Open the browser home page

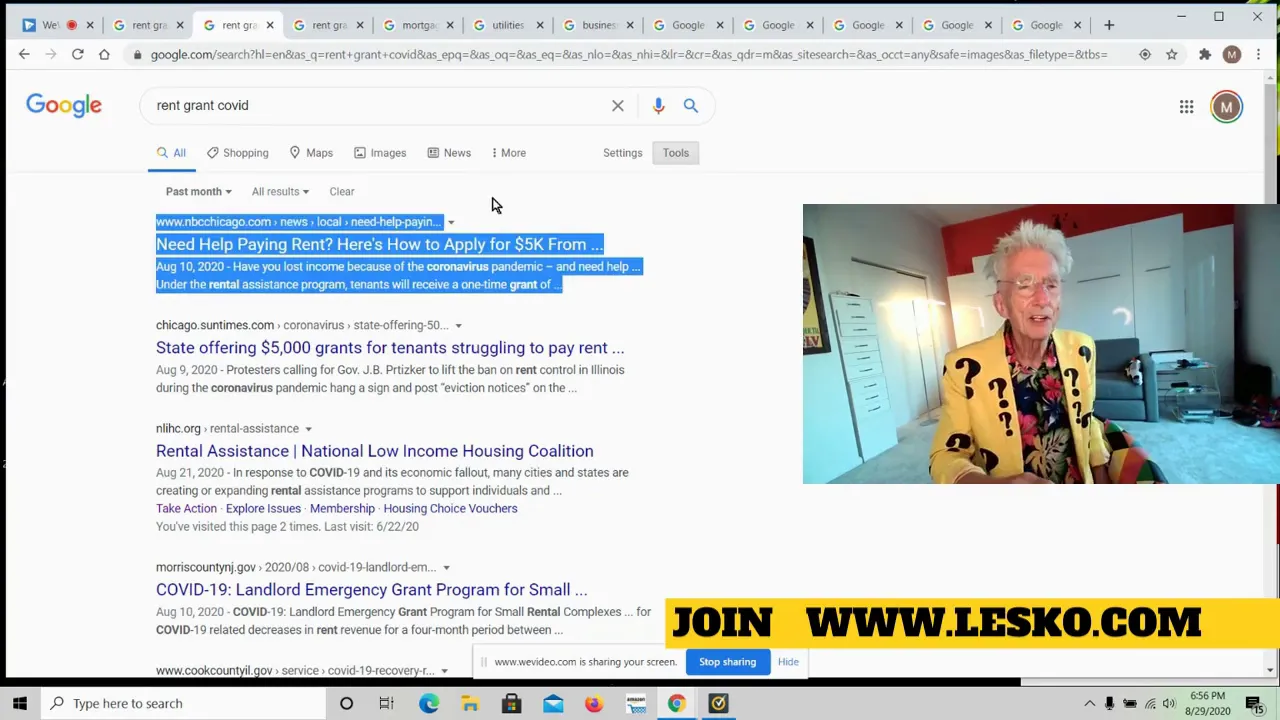click(x=104, y=54)
